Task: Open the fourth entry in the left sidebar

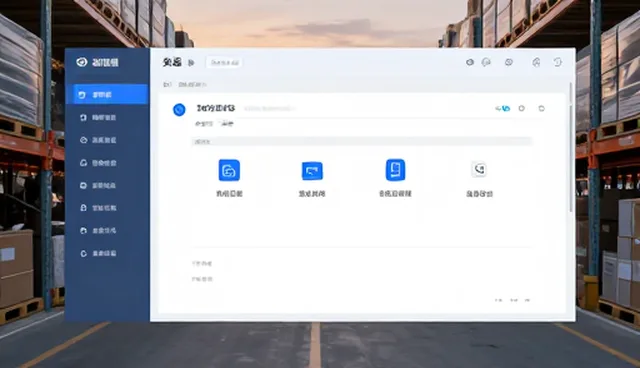Action: click(98, 163)
